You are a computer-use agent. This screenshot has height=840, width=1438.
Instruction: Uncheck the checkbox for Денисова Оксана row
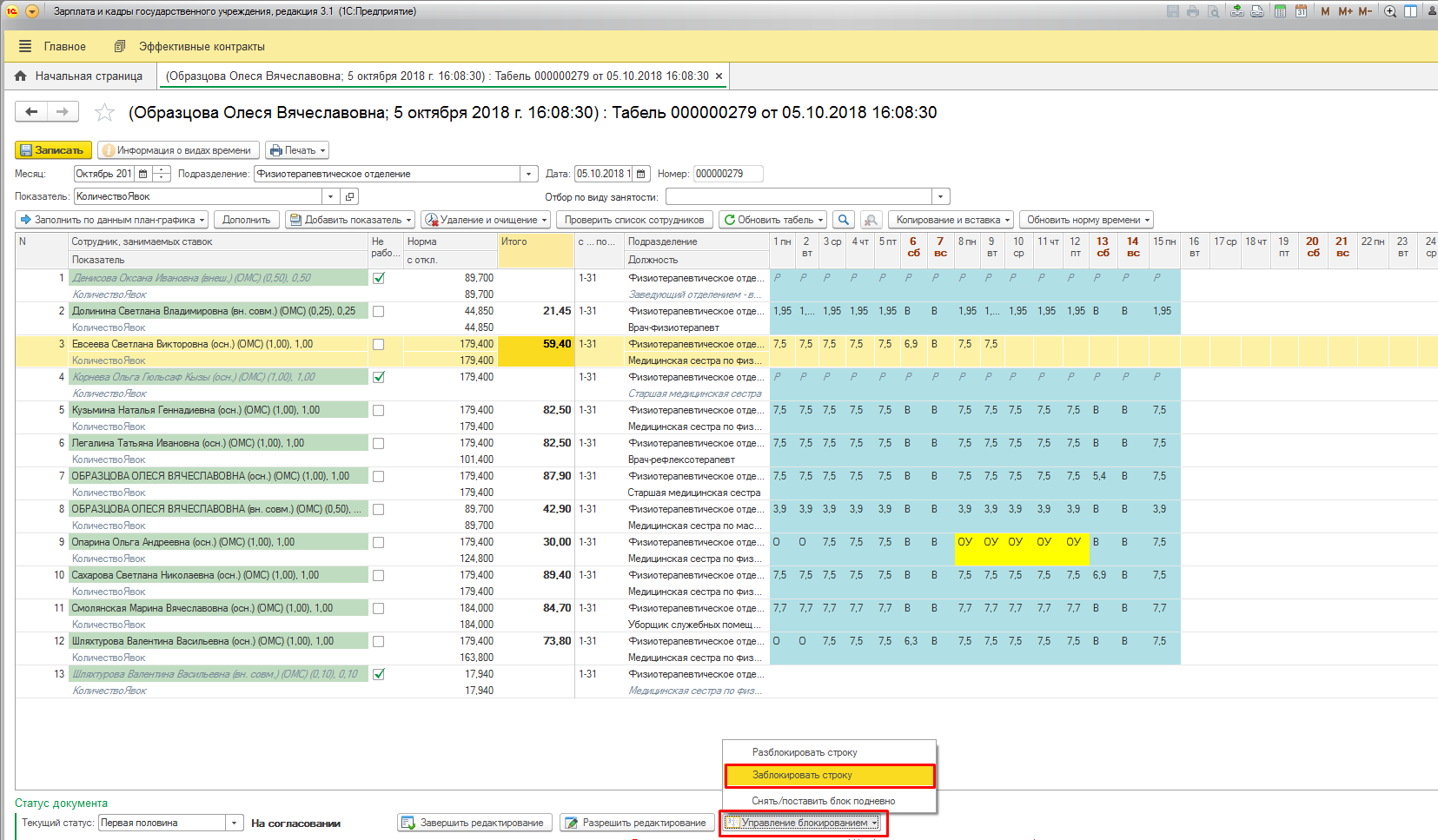[x=378, y=279]
